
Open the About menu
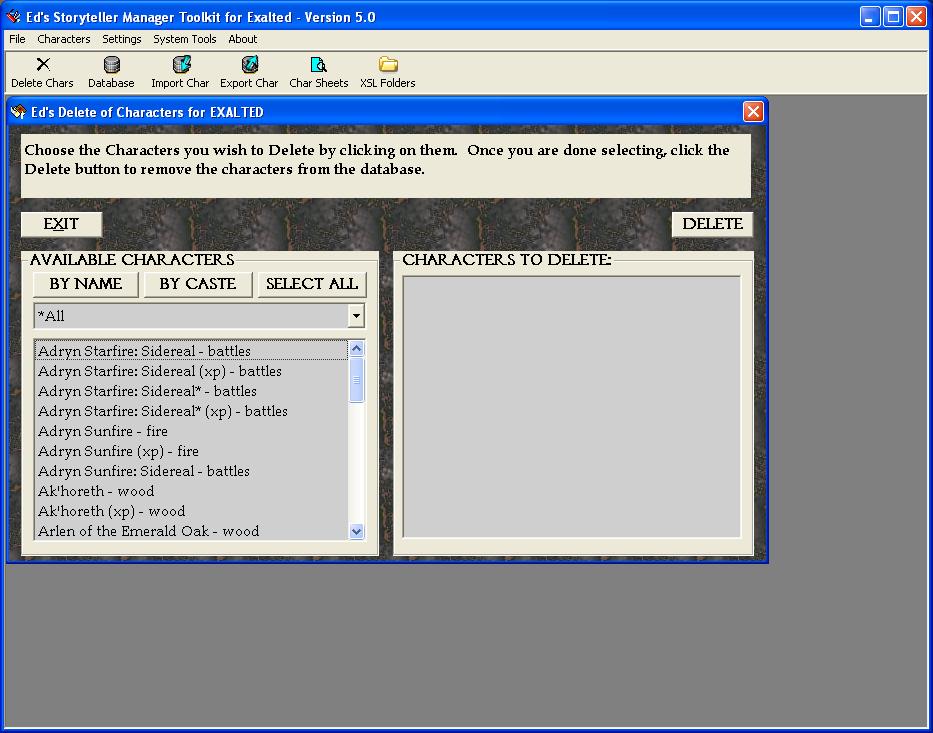pyautogui.click(x=243, y=39)
